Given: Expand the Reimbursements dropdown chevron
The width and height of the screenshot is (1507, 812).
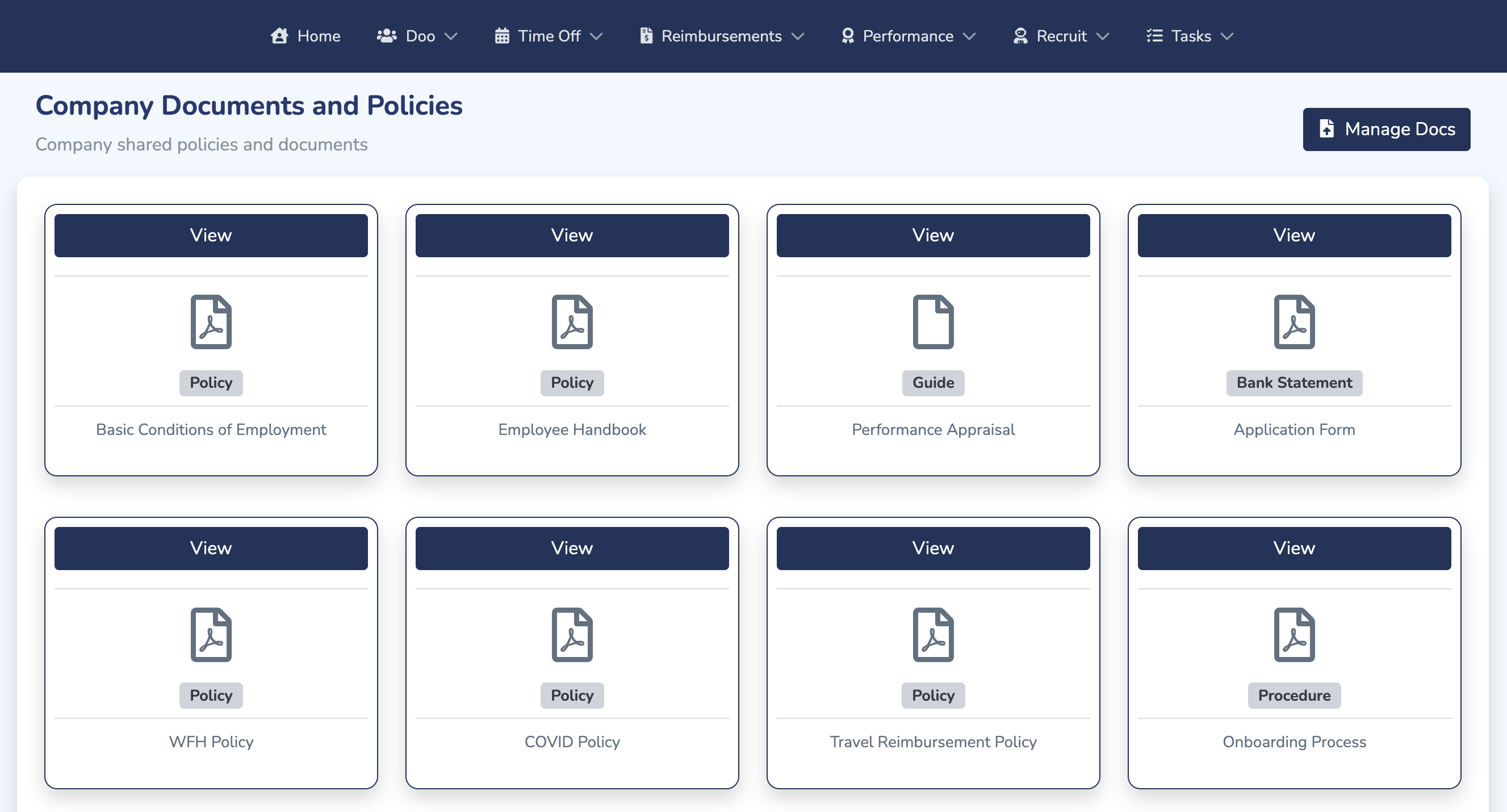Looking at the screenshot, I should (797, 36).
